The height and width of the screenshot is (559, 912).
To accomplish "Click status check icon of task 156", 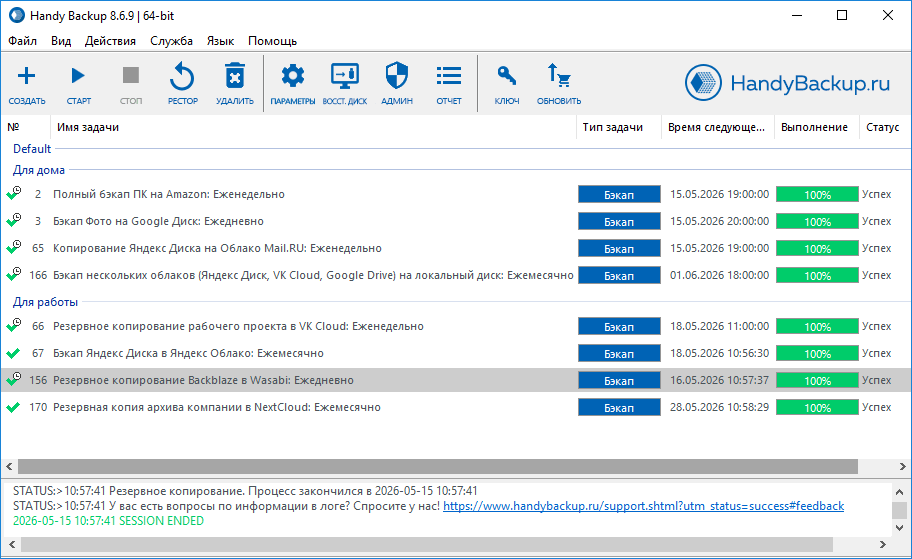I will [x=13, y=380].
